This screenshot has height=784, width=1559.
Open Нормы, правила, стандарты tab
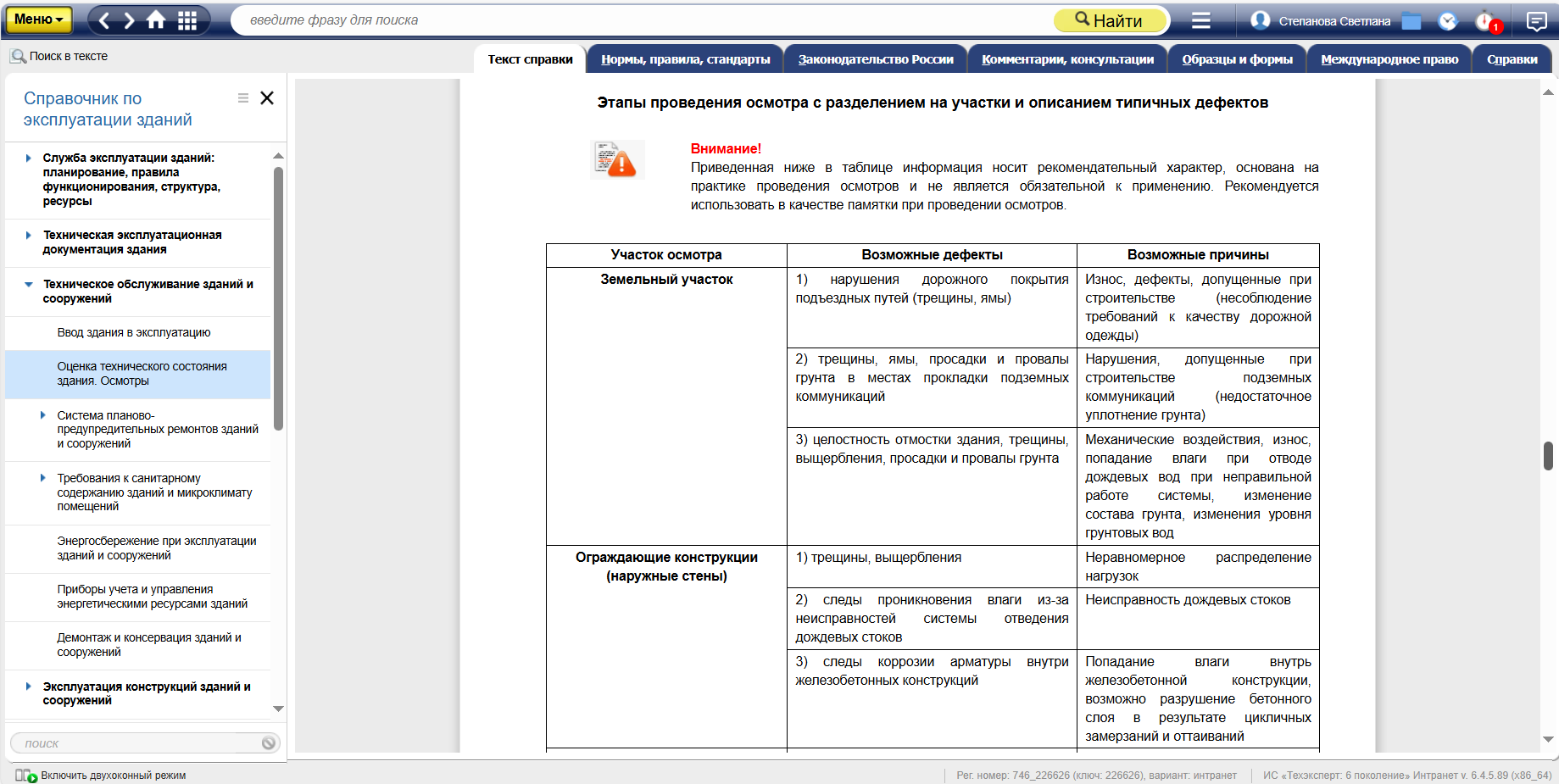(686, 59)
